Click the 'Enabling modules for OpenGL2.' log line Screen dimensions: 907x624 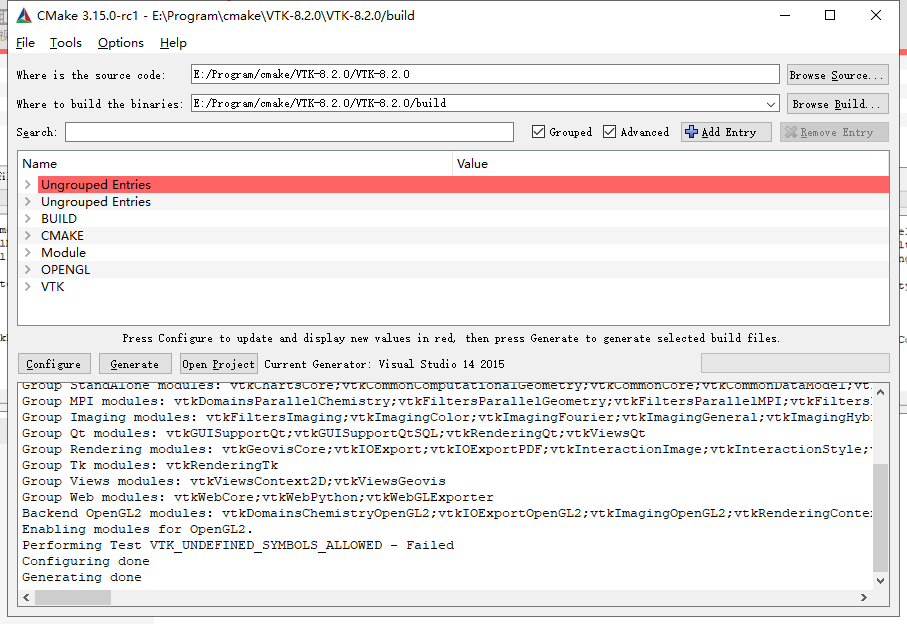(138, 529)
